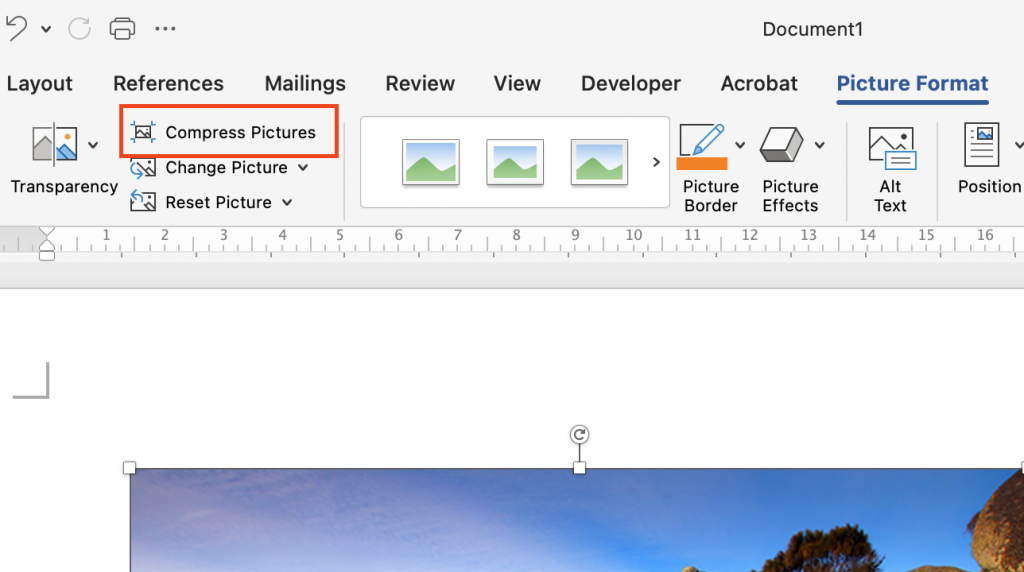Switch to the Mailings tab
1024x572 pixels.
[x=305, y=84]
